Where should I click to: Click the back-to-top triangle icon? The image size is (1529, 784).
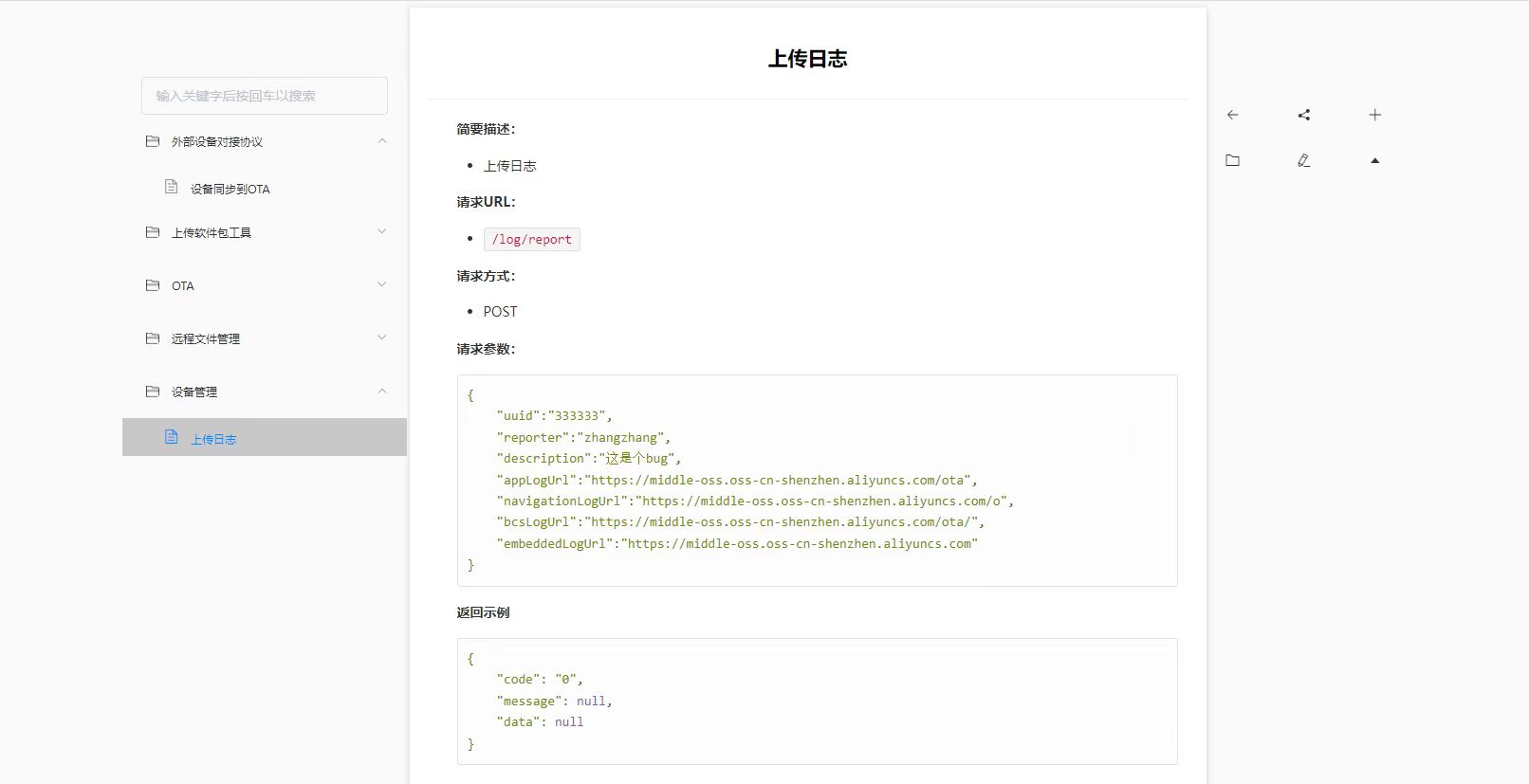tap(1375, 160)
